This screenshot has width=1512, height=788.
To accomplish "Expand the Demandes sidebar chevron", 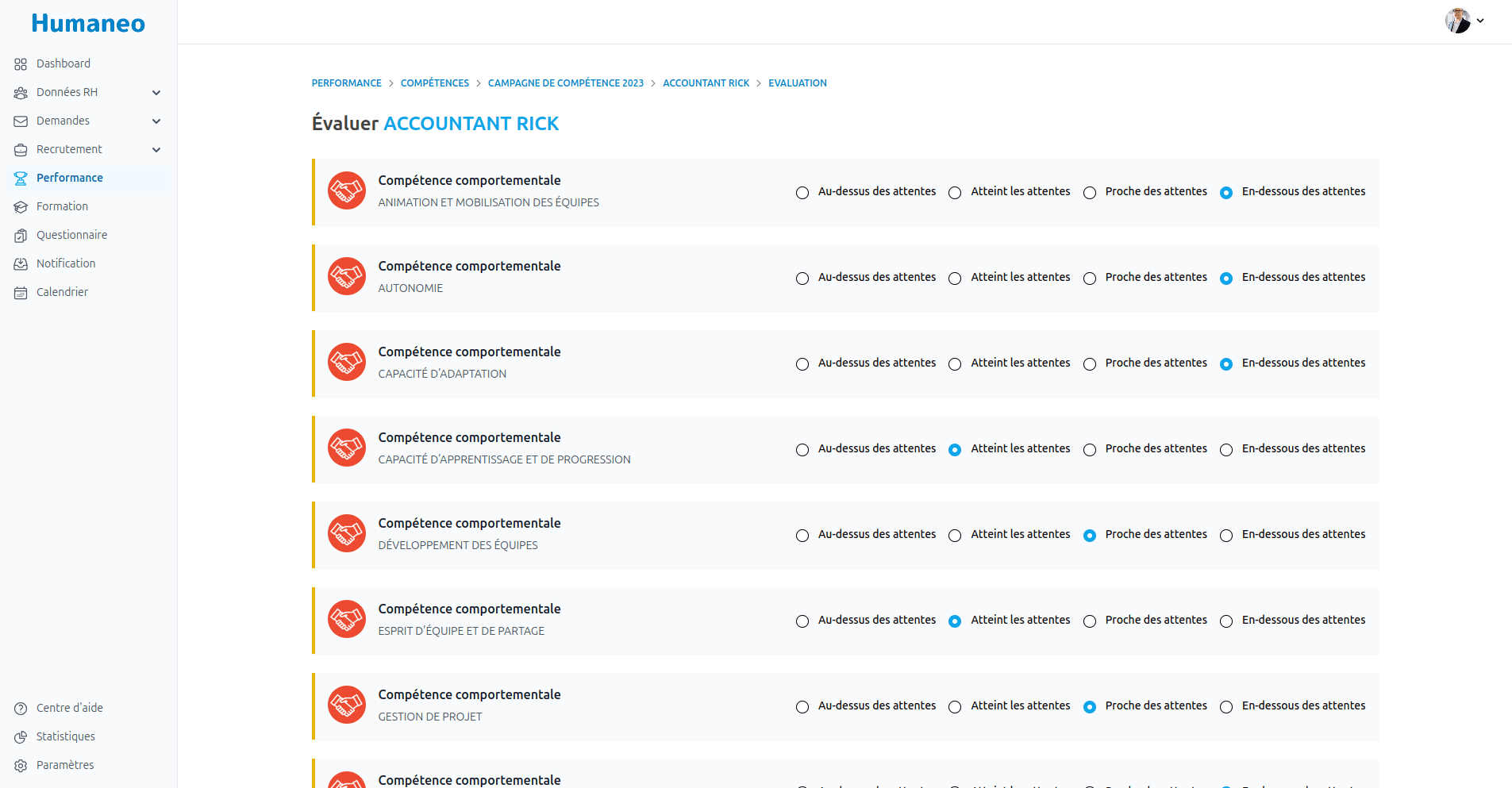I will pyautogui.click(x=156, y=121).
